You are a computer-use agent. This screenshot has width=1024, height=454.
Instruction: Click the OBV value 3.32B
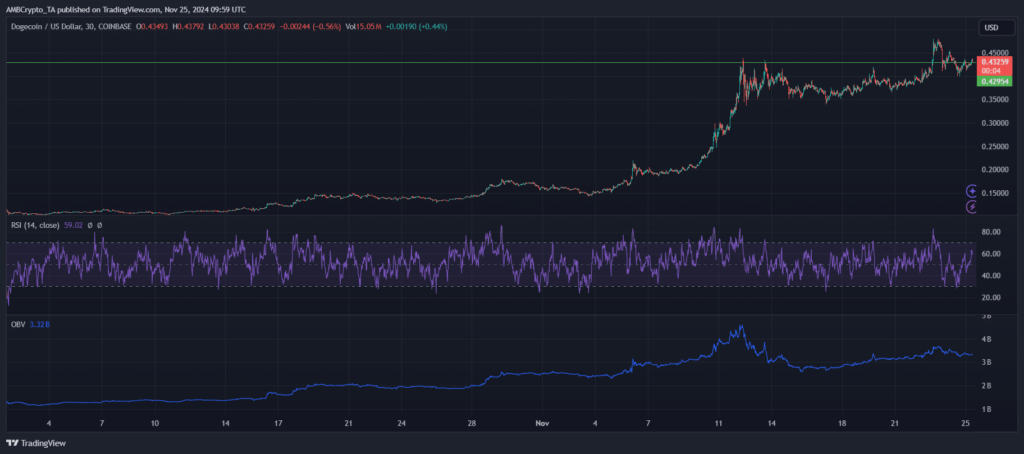pyautogui.click(x=39, y=322)
